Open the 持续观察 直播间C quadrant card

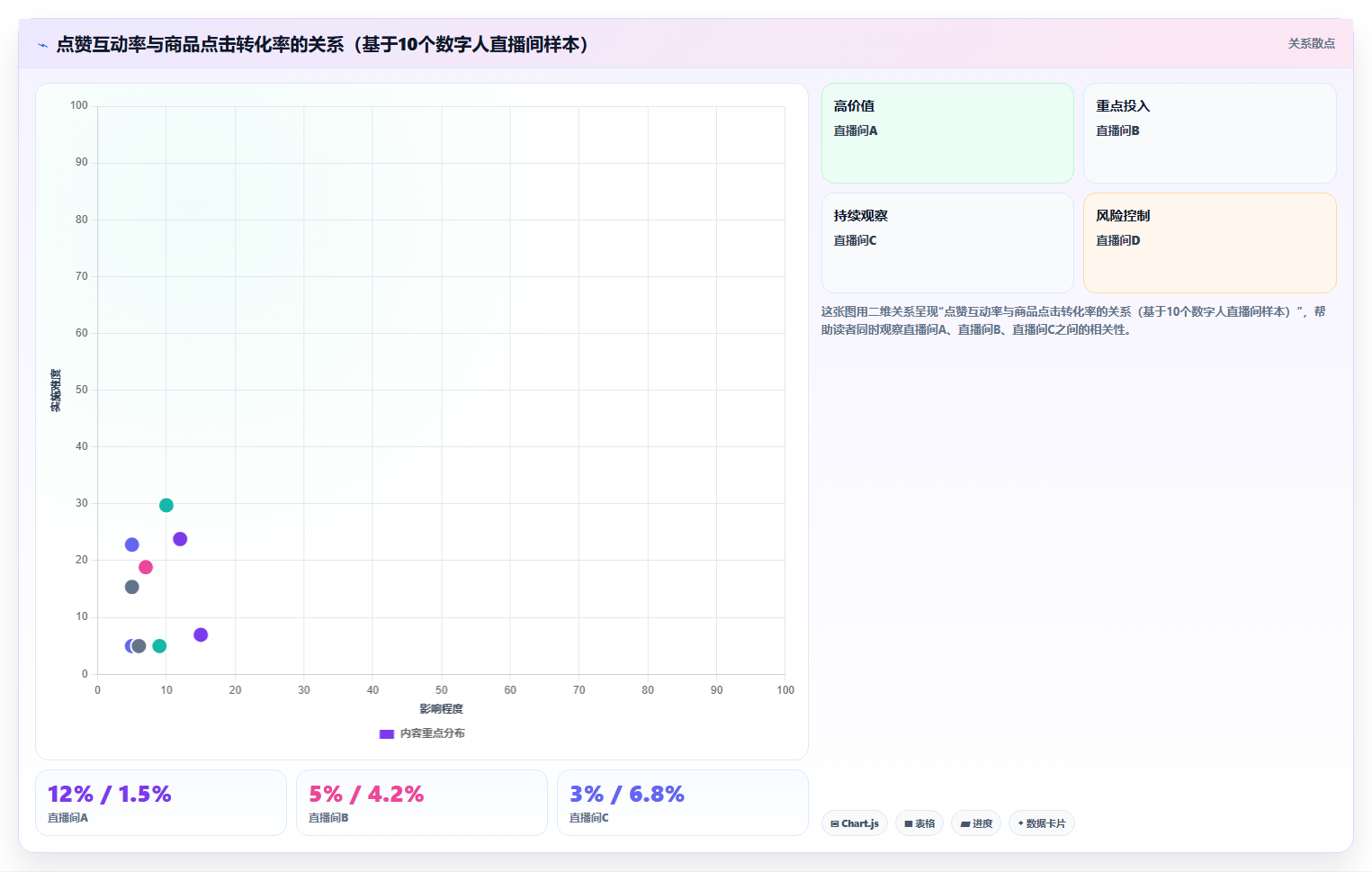[x=947, y=243]
